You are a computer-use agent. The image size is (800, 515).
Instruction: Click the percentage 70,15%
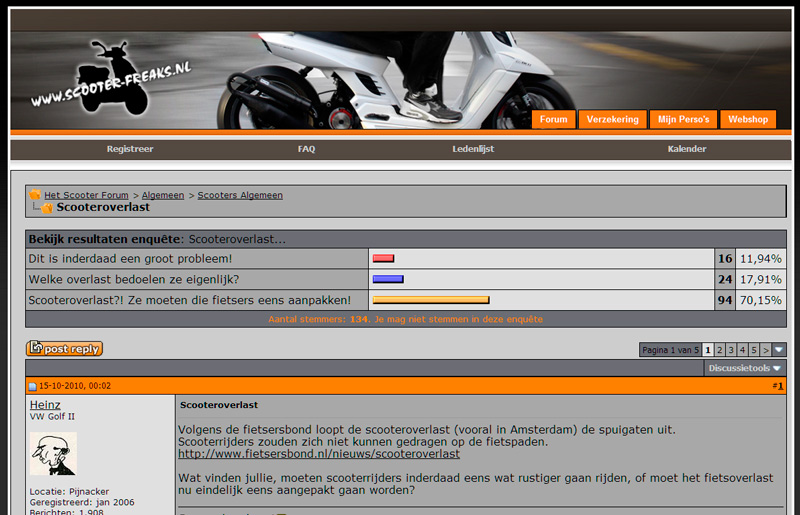click(761, 300)
